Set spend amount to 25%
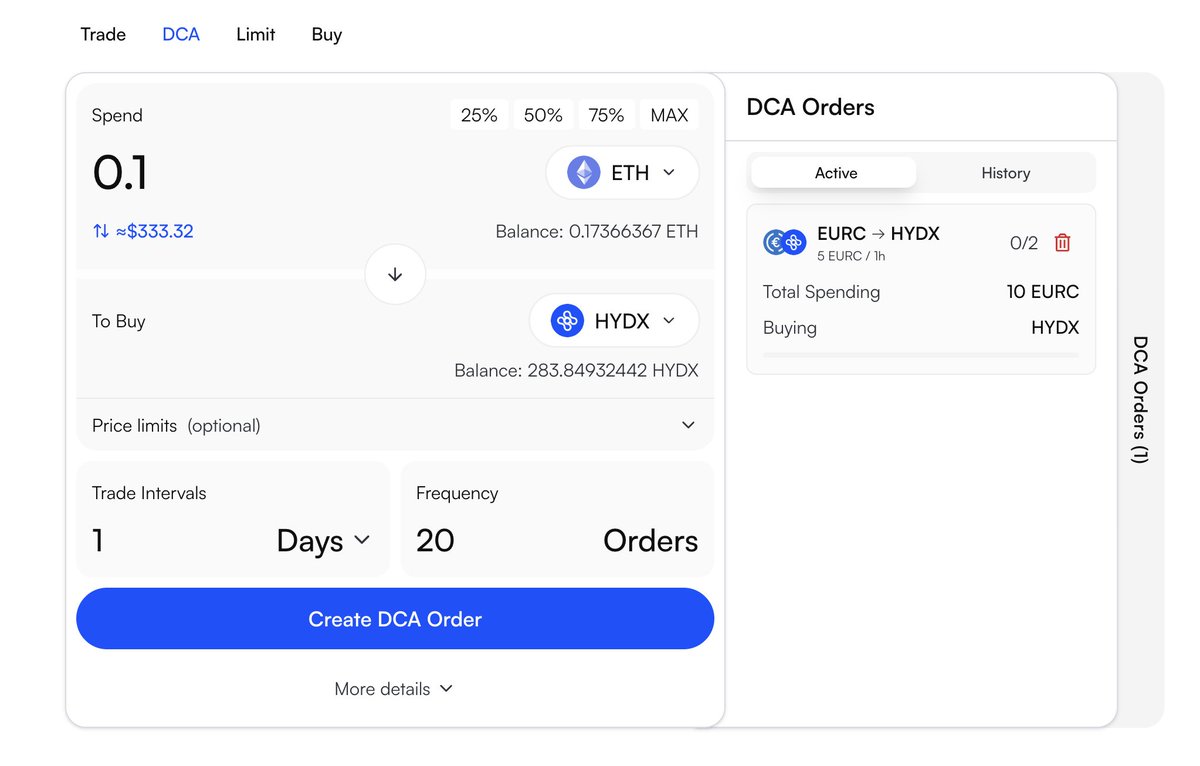1200x766 pixels. click(x=479, y=115)
